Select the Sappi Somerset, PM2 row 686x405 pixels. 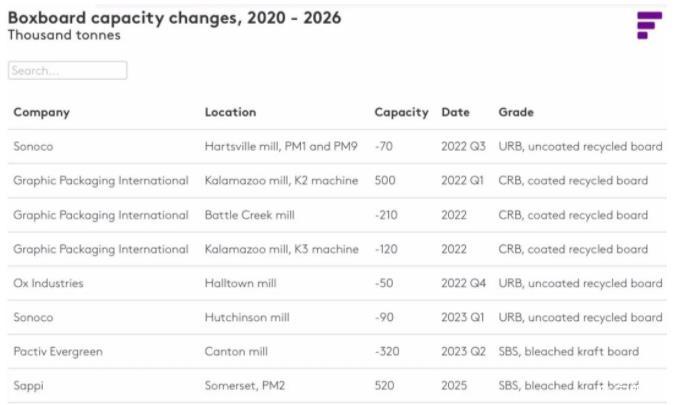pos(337,385)
